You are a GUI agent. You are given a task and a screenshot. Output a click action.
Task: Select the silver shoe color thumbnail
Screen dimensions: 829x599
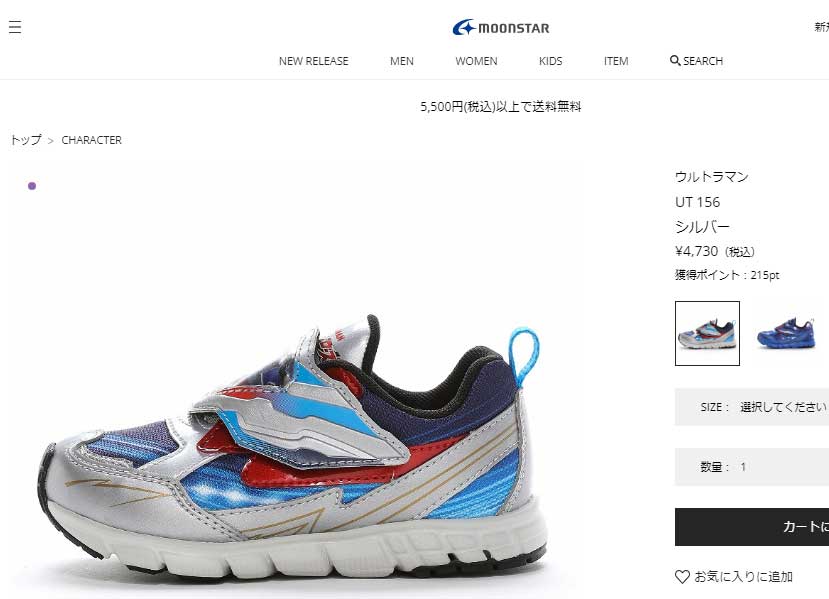coord(707,333)
